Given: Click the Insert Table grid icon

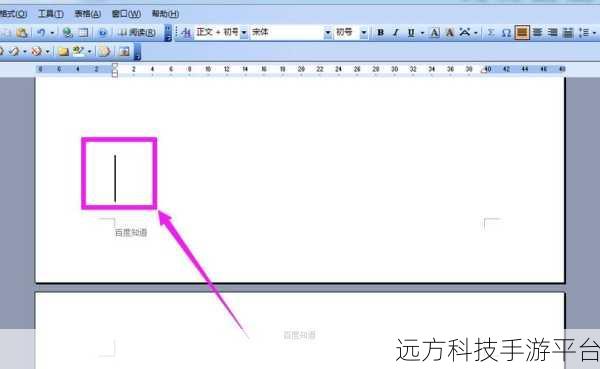Looking at the screenshot, I should point(83,33).
